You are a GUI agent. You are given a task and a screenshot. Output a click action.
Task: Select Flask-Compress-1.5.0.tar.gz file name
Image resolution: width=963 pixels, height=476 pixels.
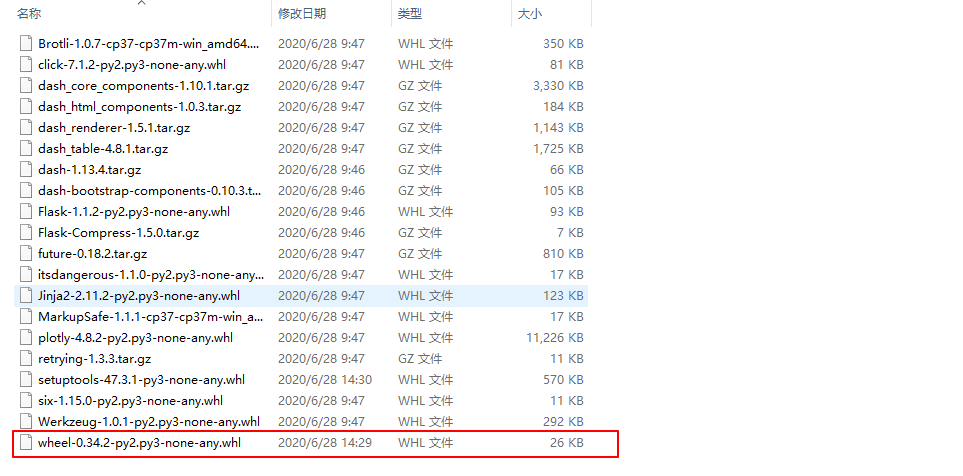(119, 232)
